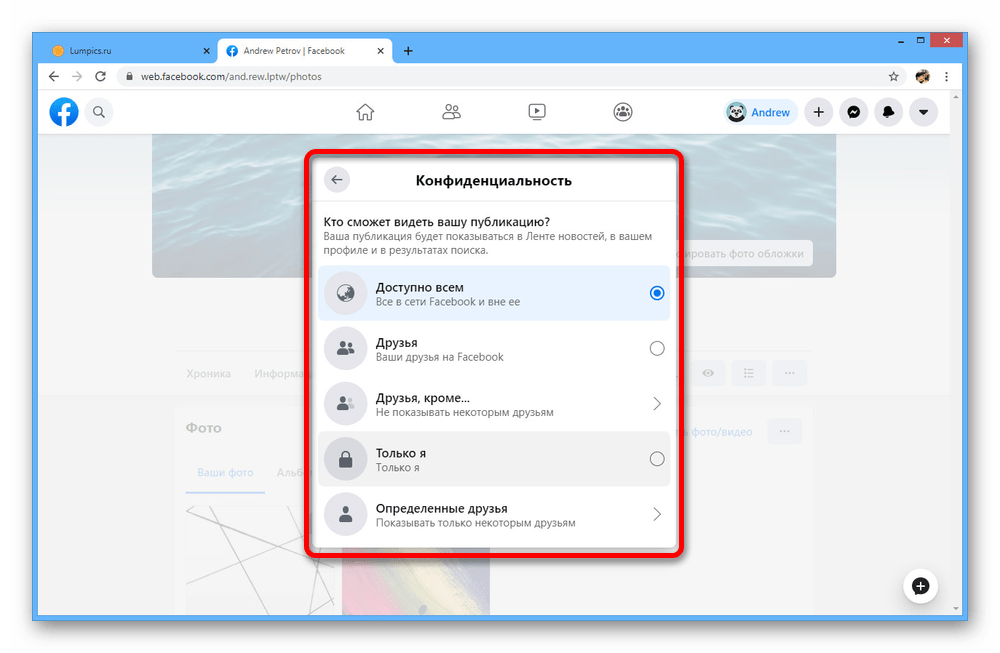Open the Groups icon in the top navigation
1000x653 pixels.
tap(623, 112)
